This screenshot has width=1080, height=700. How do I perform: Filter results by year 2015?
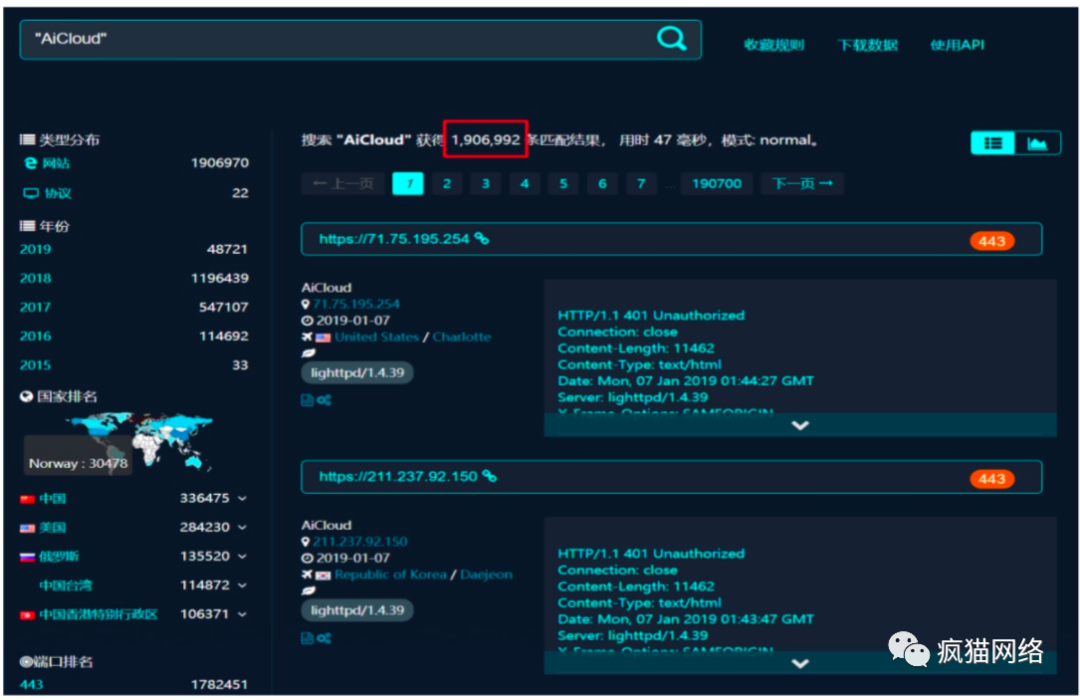tap(35, 364)
